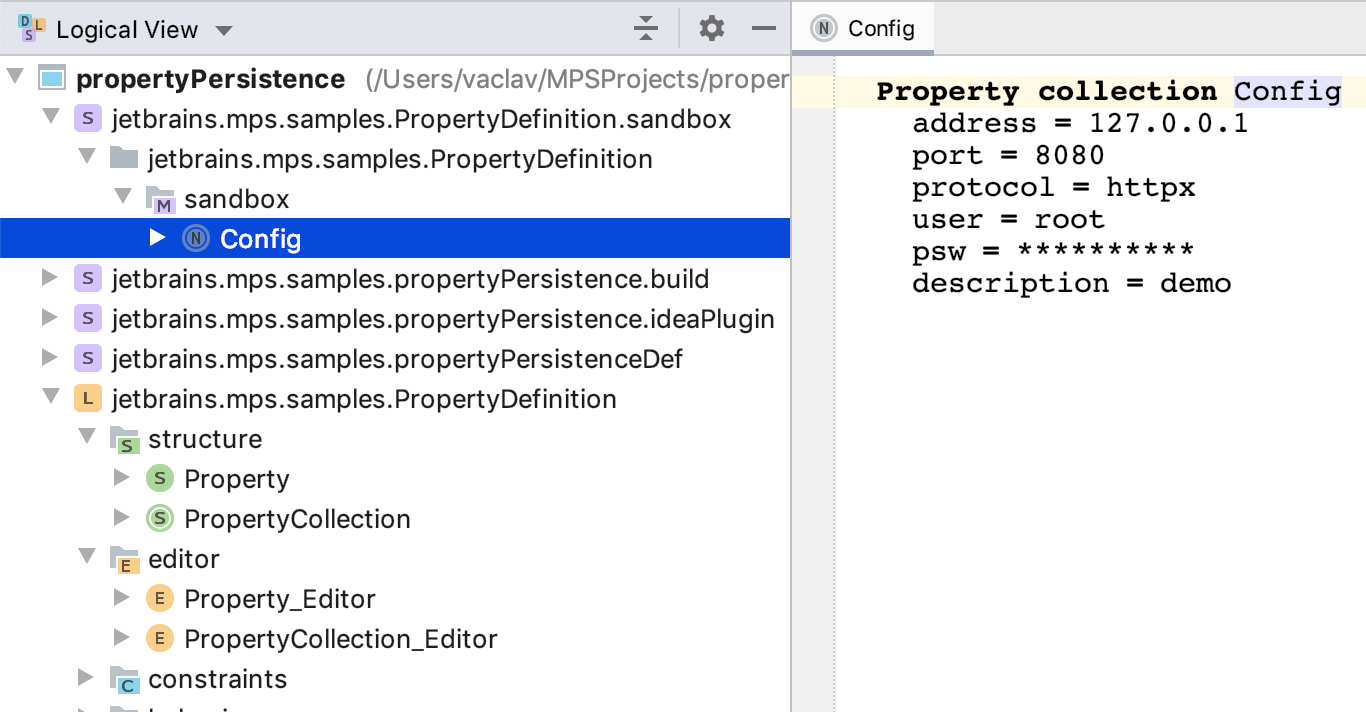Collapse the editor aspect folder

pos(86,558)
